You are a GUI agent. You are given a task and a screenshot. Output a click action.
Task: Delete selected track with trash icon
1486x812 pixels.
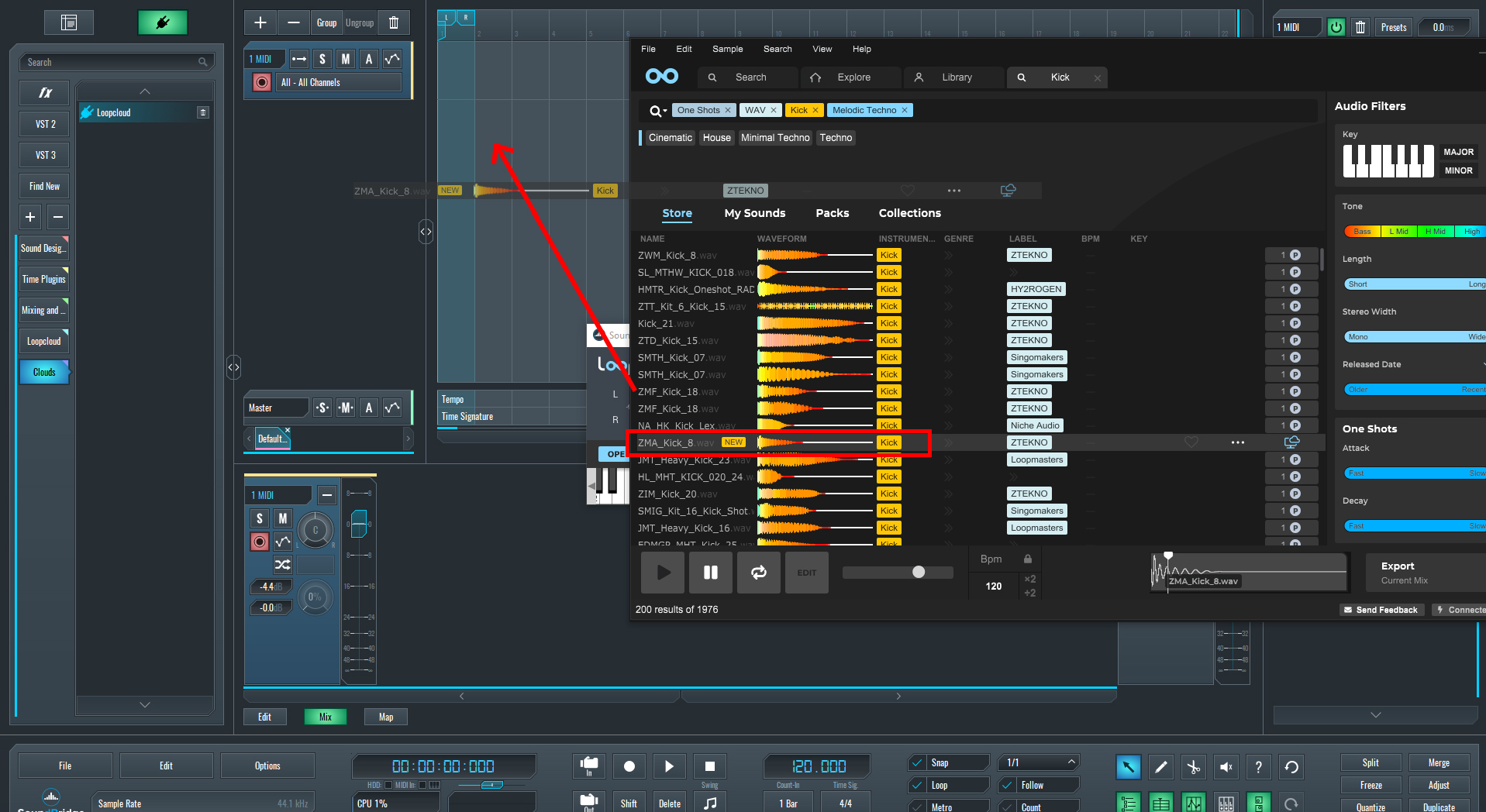coord(394,22)
